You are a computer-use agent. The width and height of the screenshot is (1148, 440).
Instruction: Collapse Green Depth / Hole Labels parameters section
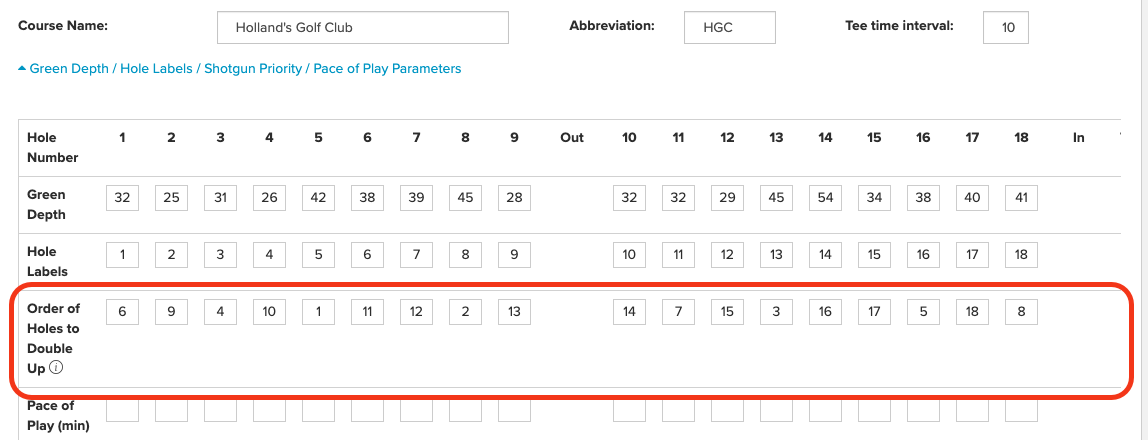click(x=239, y=69)
